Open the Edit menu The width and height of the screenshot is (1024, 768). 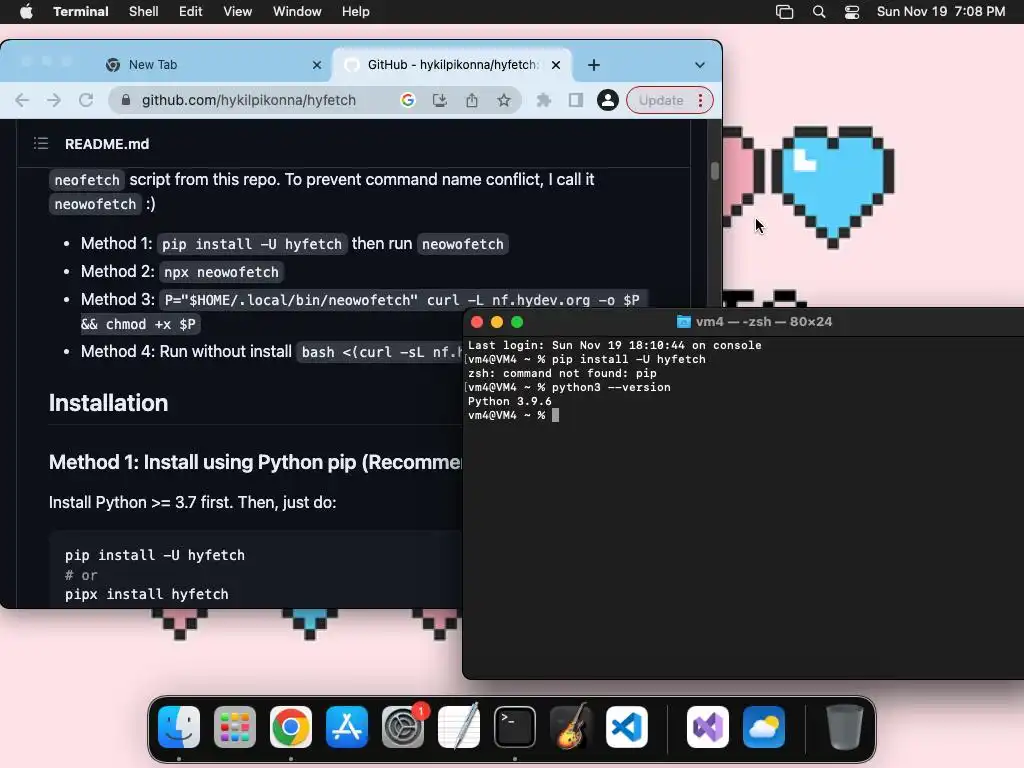(x=191, y=12)
